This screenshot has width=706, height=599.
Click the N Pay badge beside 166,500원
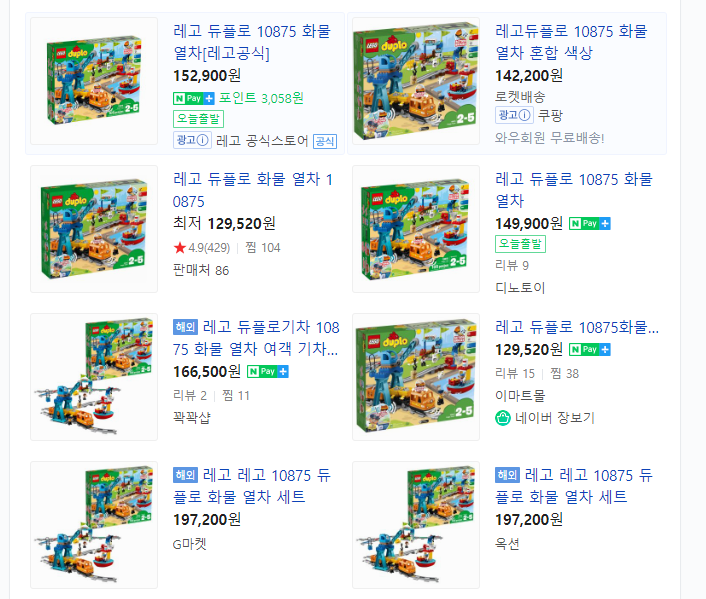pos(268,372)
